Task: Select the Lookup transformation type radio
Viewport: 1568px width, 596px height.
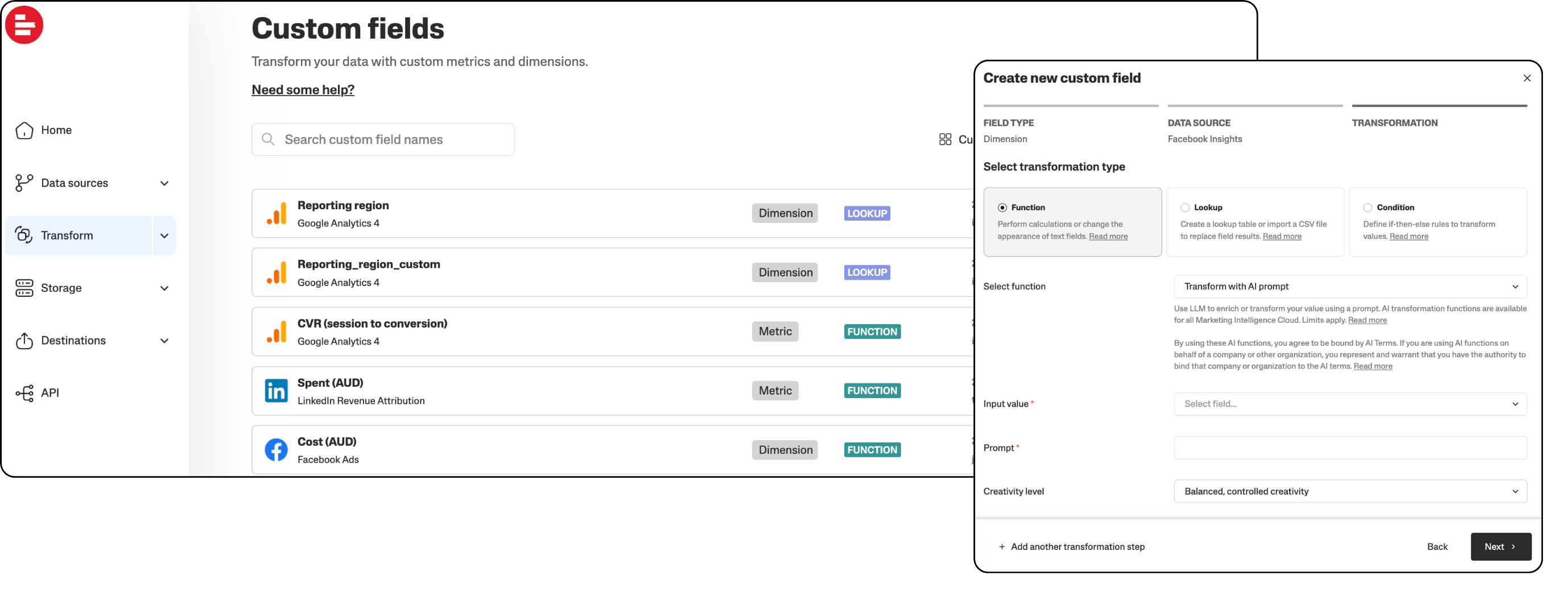Action: (1185, 208)
